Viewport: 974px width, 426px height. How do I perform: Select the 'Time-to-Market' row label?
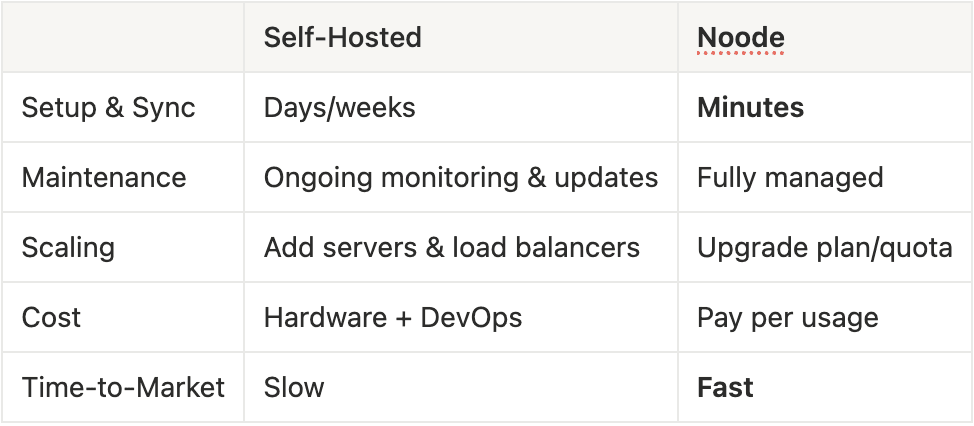123,388
